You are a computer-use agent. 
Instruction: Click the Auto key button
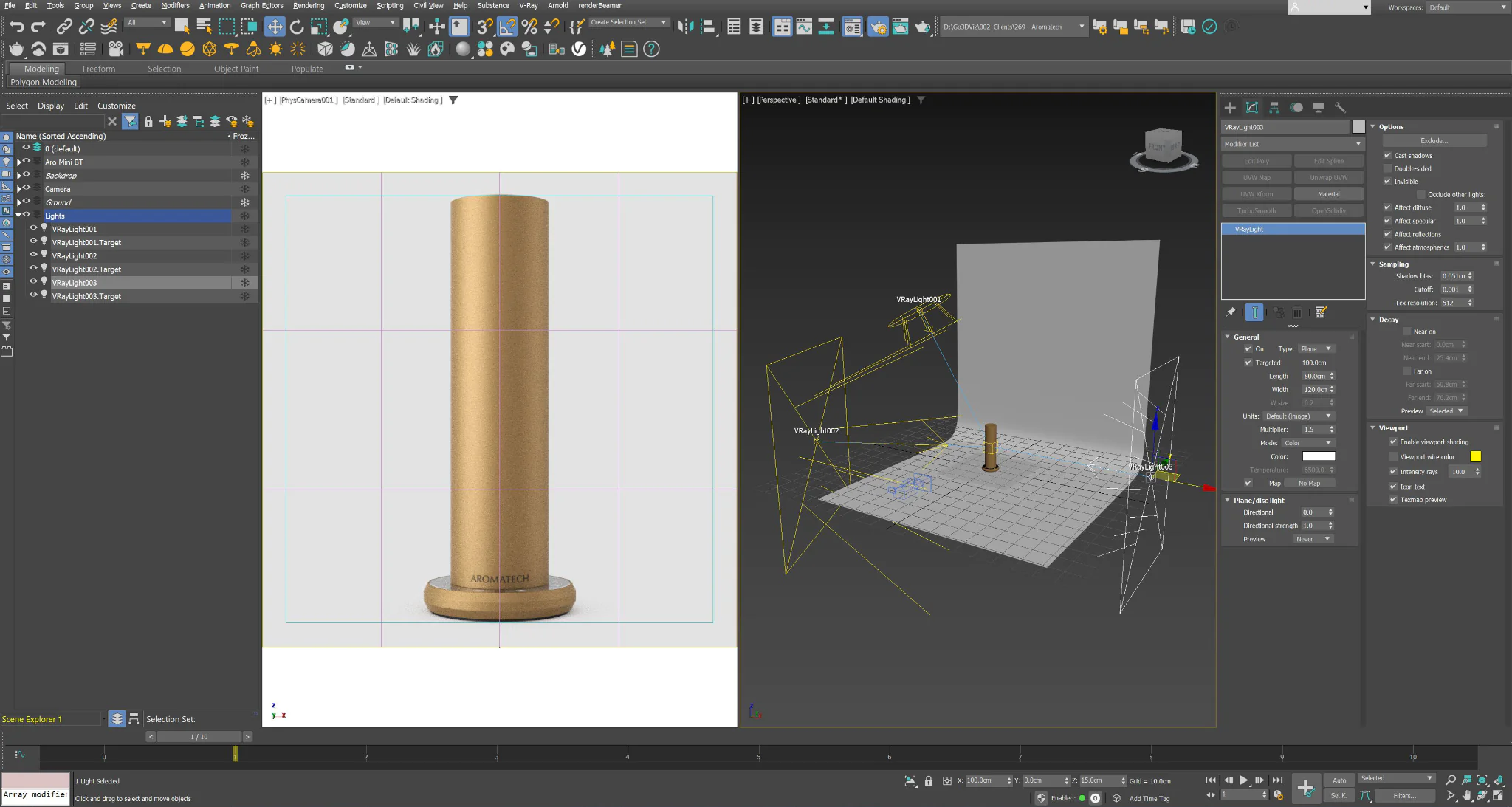pyautogui.click(x=1339, y=780)
